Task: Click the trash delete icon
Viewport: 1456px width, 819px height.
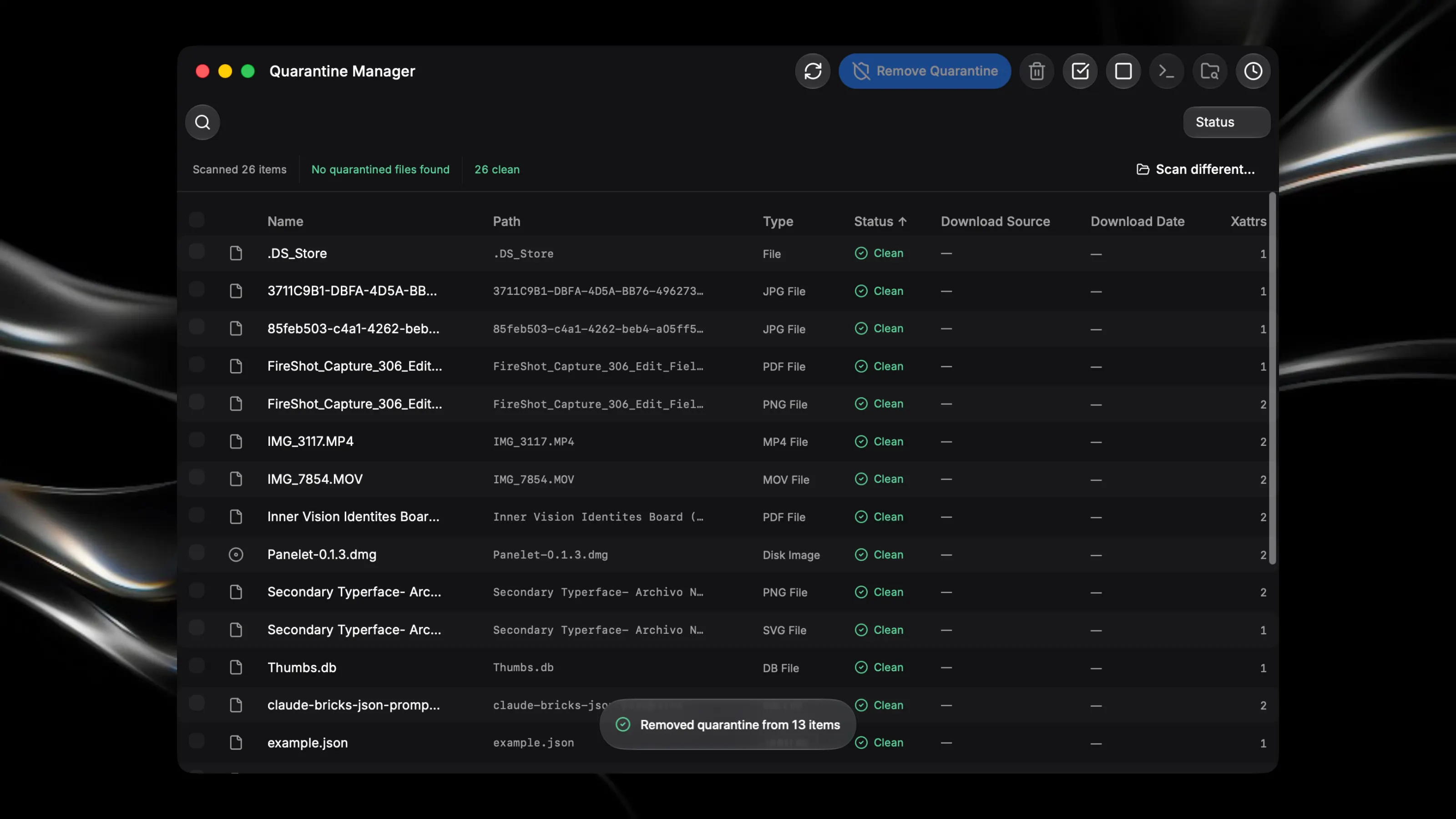Action: point(1036,71)
